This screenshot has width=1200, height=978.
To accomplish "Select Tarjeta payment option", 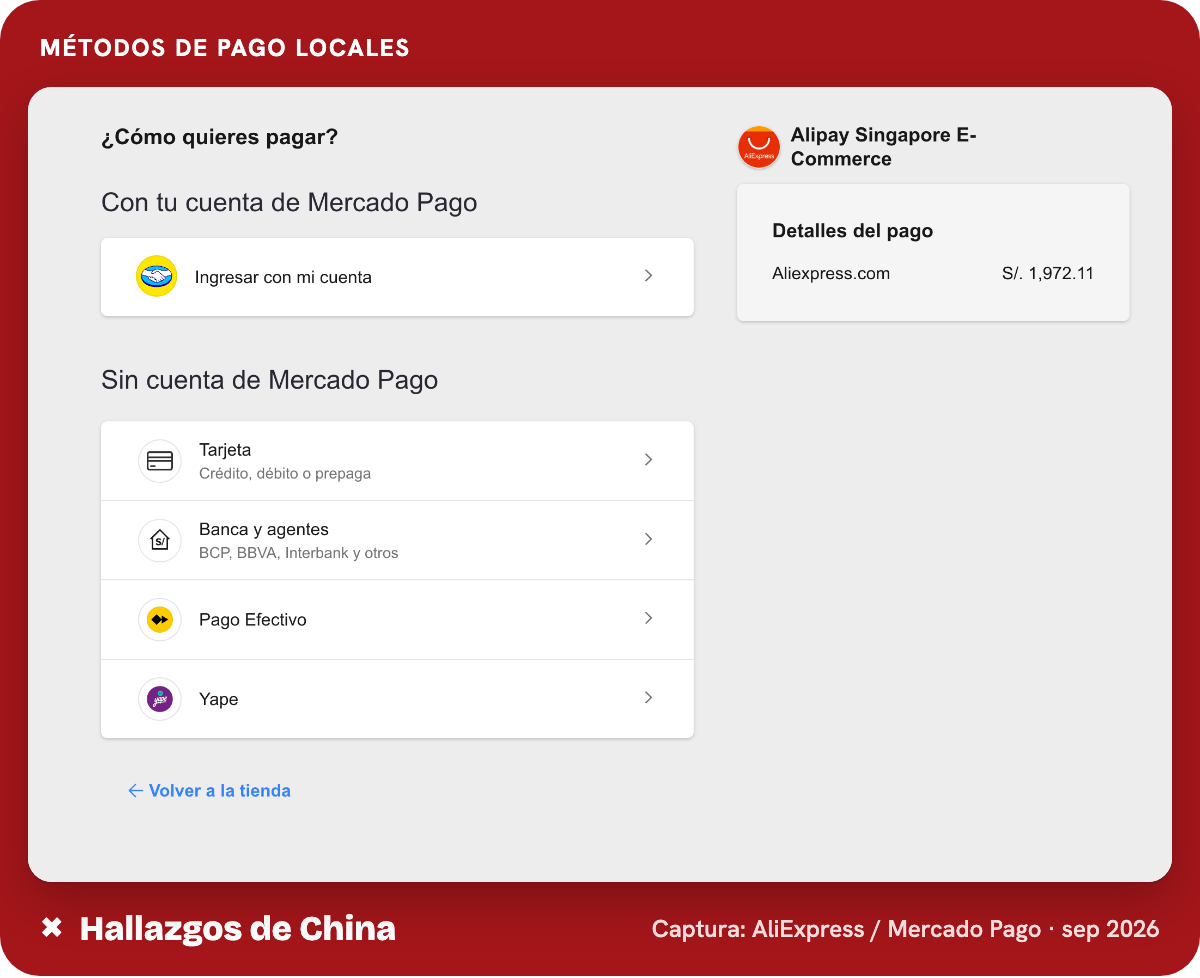I will pyautogui.click(x=397, y=461).
